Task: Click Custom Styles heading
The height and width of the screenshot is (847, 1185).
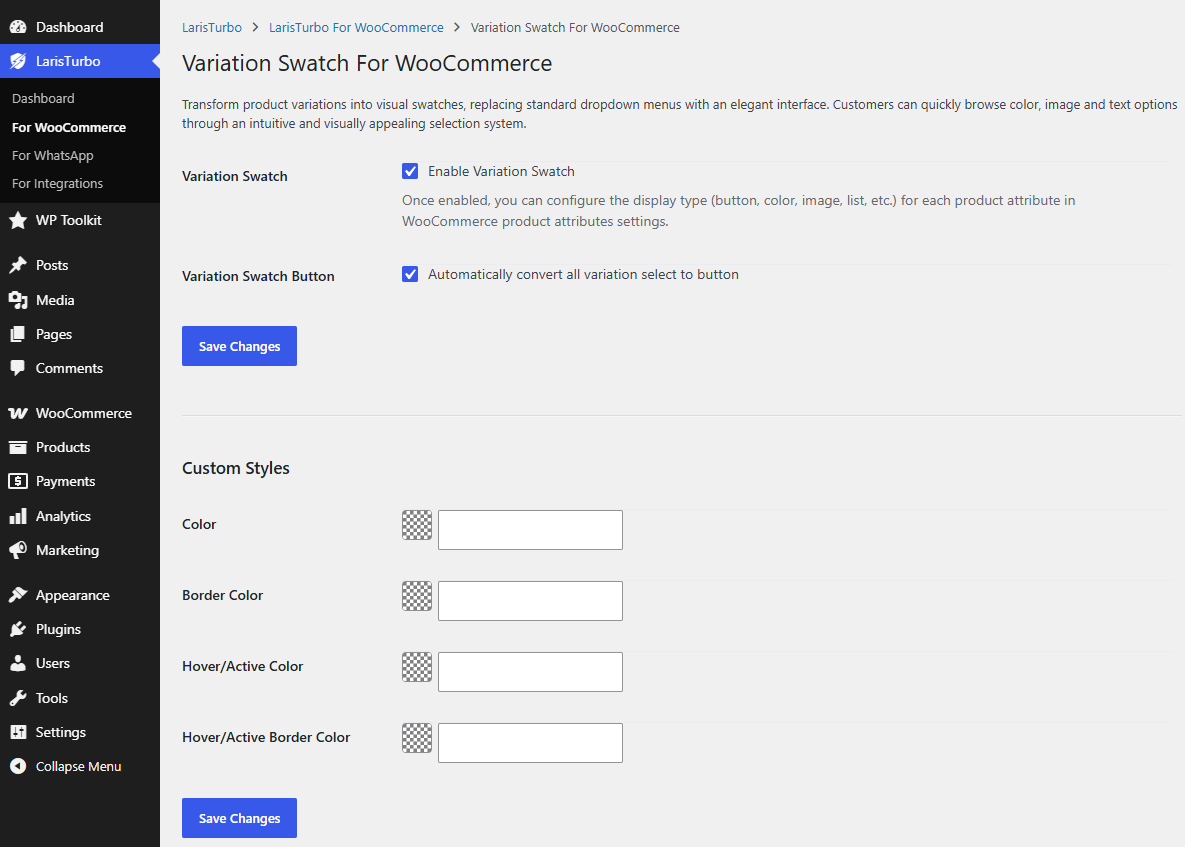Action: coord(236,468)
